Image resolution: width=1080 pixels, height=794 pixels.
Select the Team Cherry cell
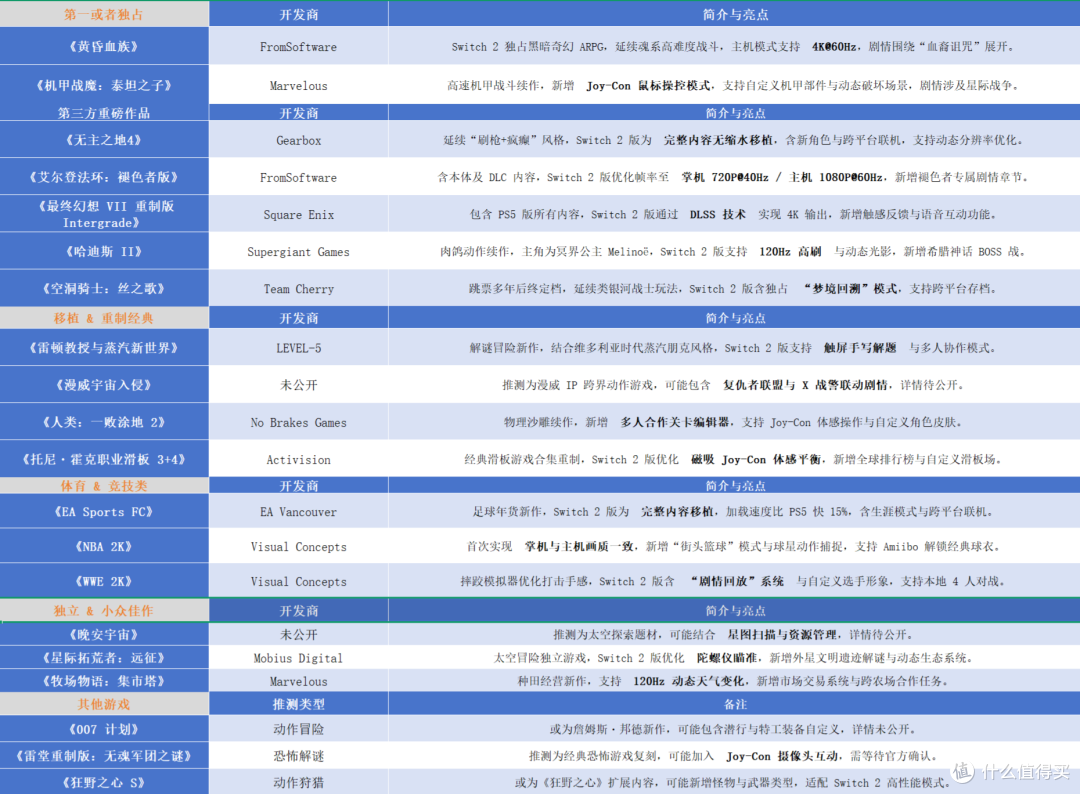pyautogui.click(x=298, y=289)
